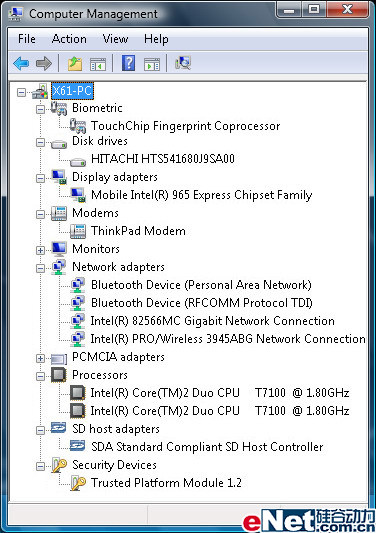376x533 pixels.
Task: Click the show/hide console tree icon
Action: [x=98, y=64]
